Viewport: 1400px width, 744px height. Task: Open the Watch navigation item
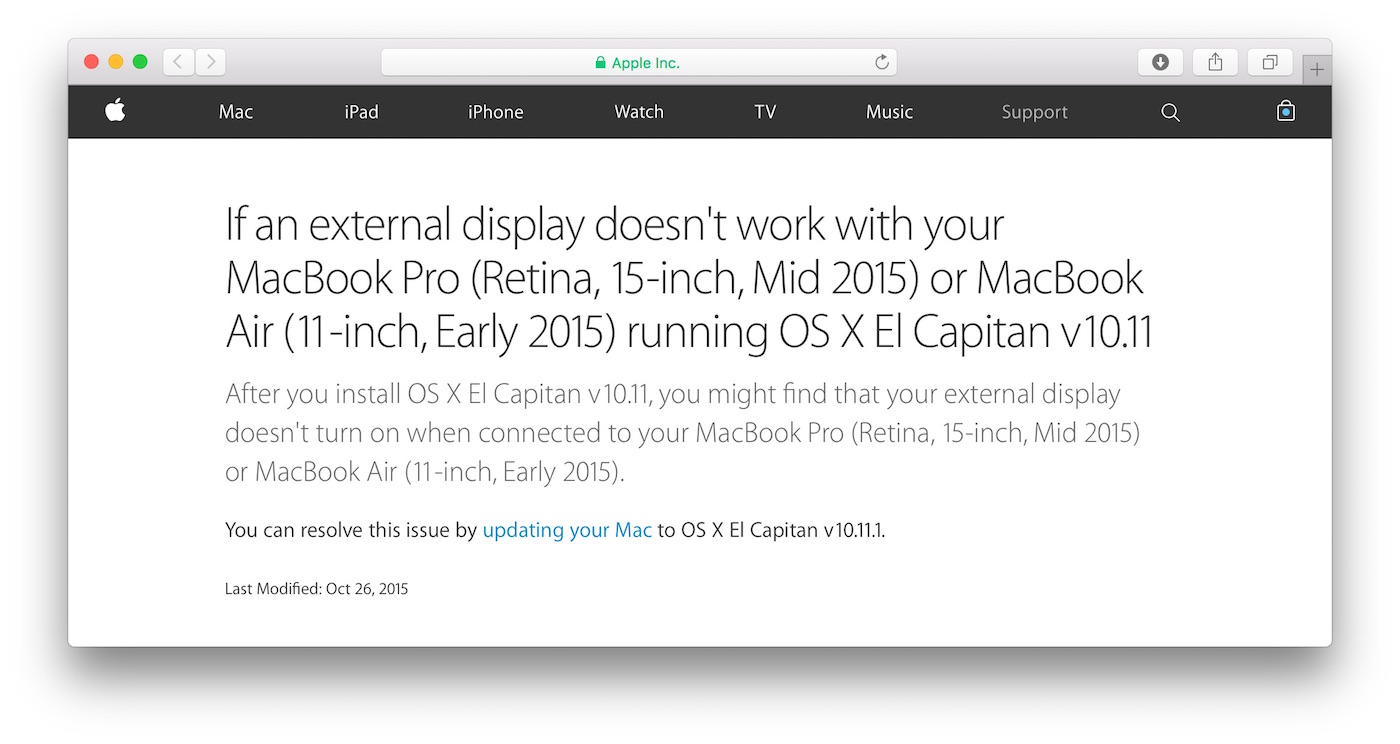[x=639, y=112]
